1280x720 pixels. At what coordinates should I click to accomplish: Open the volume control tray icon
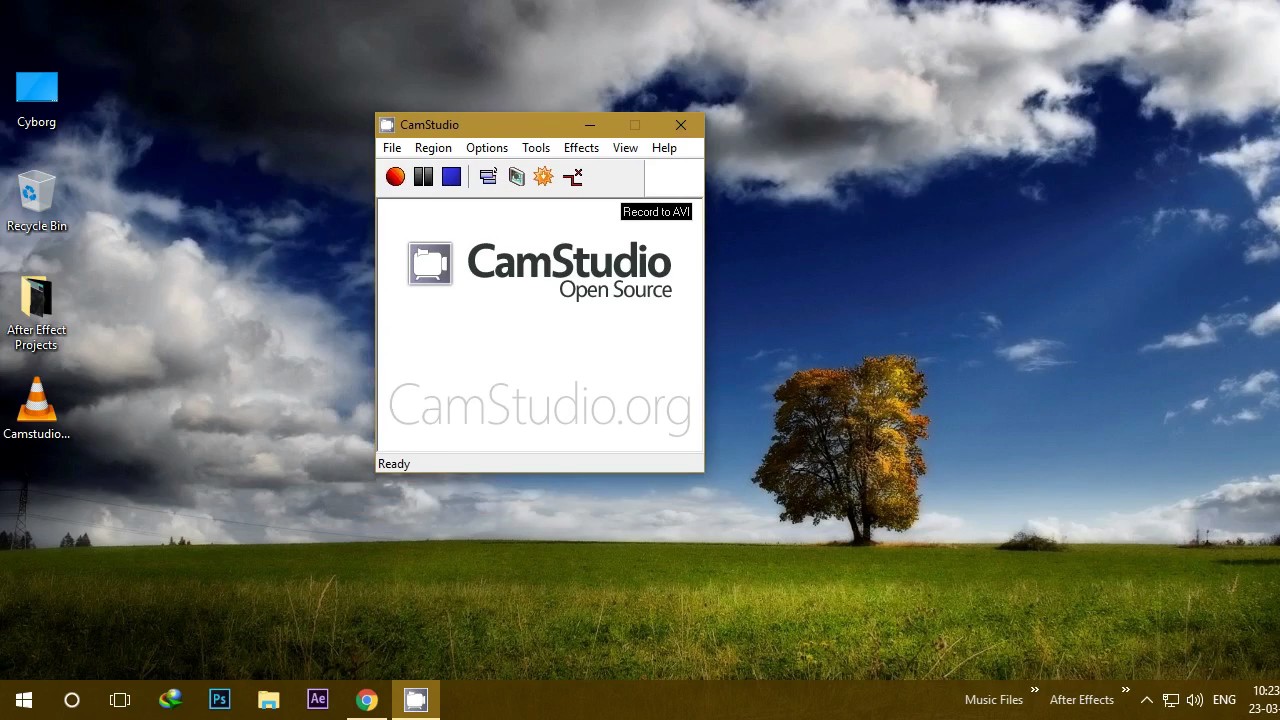coord(1194,700)
